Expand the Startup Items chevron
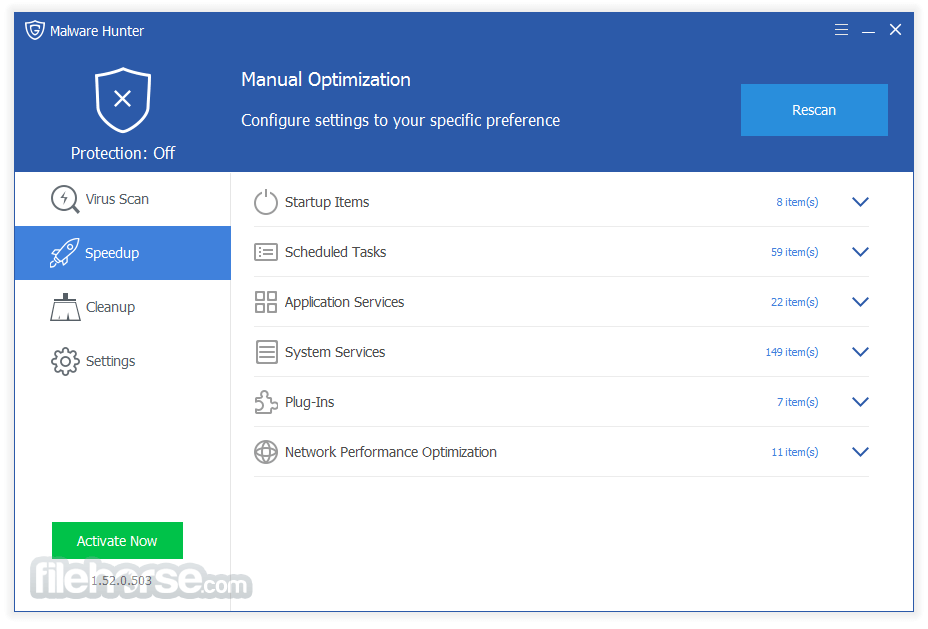 pos(860,202)
